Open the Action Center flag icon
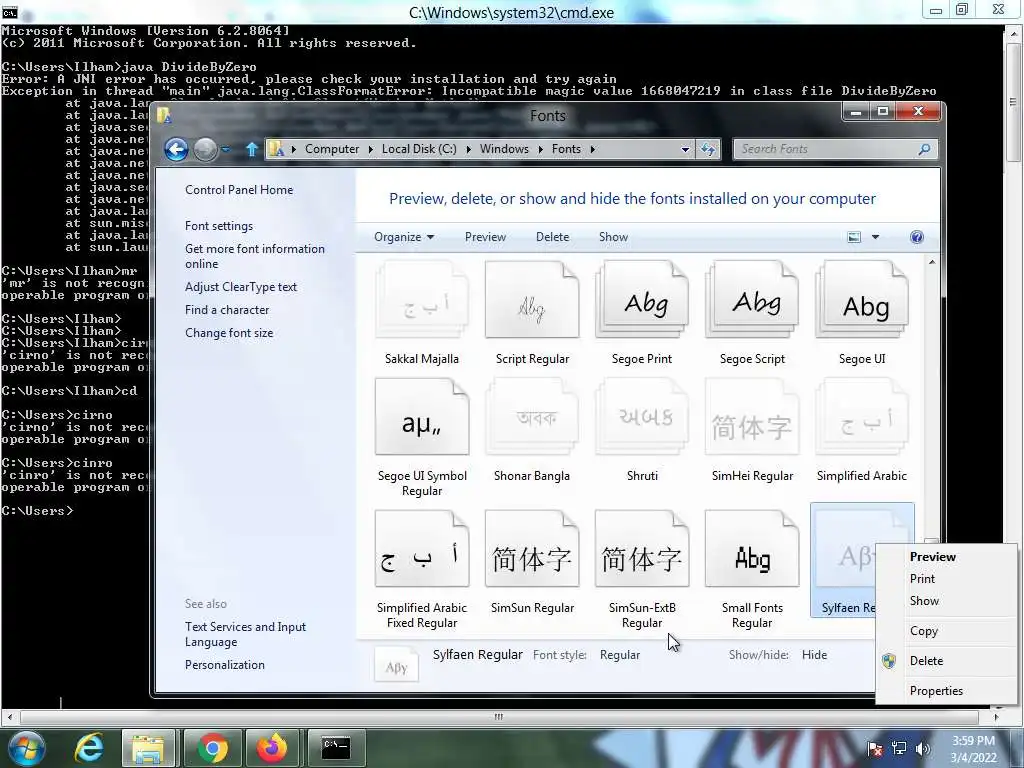The height and width of the screenshot is (768, 1024). (874, 748)
